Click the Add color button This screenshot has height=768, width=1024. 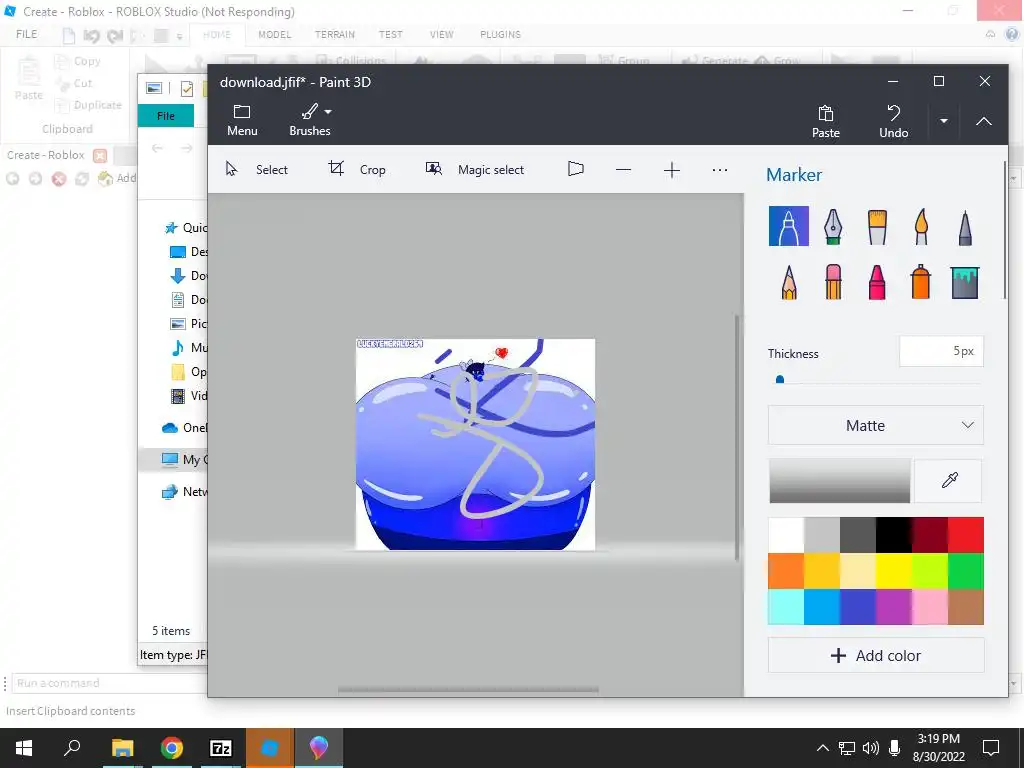(x=876, y=655)
